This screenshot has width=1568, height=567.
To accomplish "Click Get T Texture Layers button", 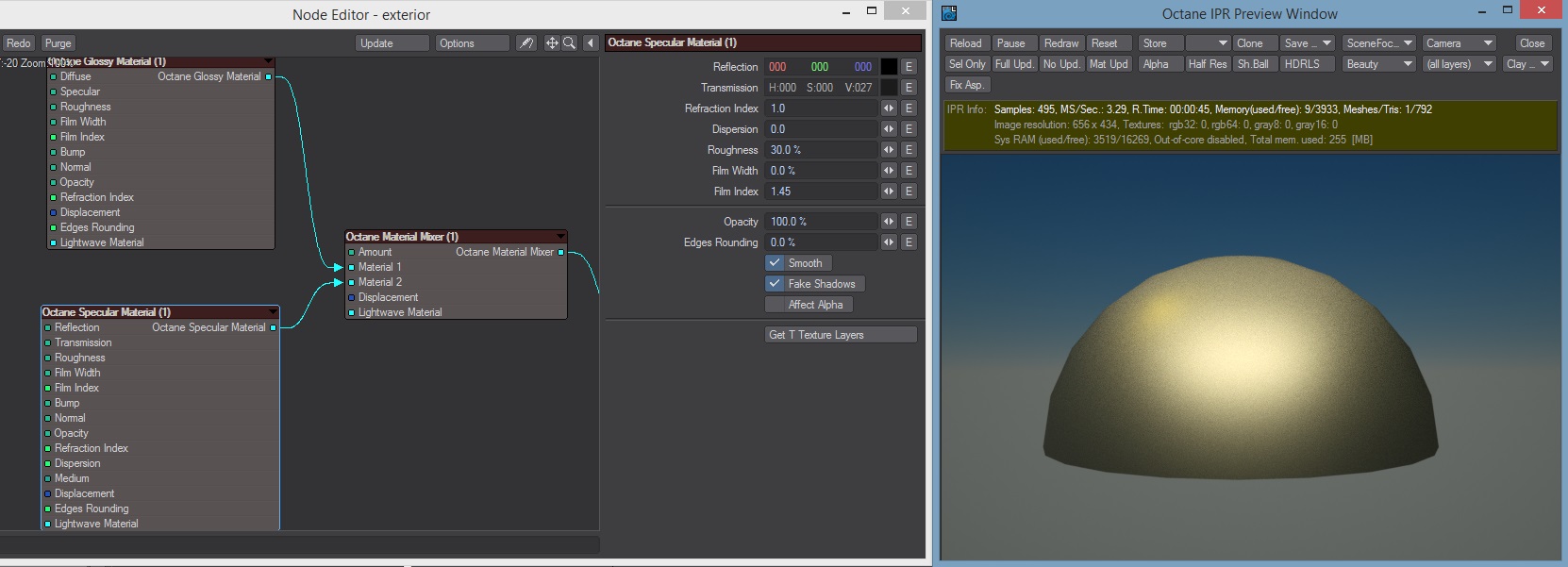I will tap(841, 335).
